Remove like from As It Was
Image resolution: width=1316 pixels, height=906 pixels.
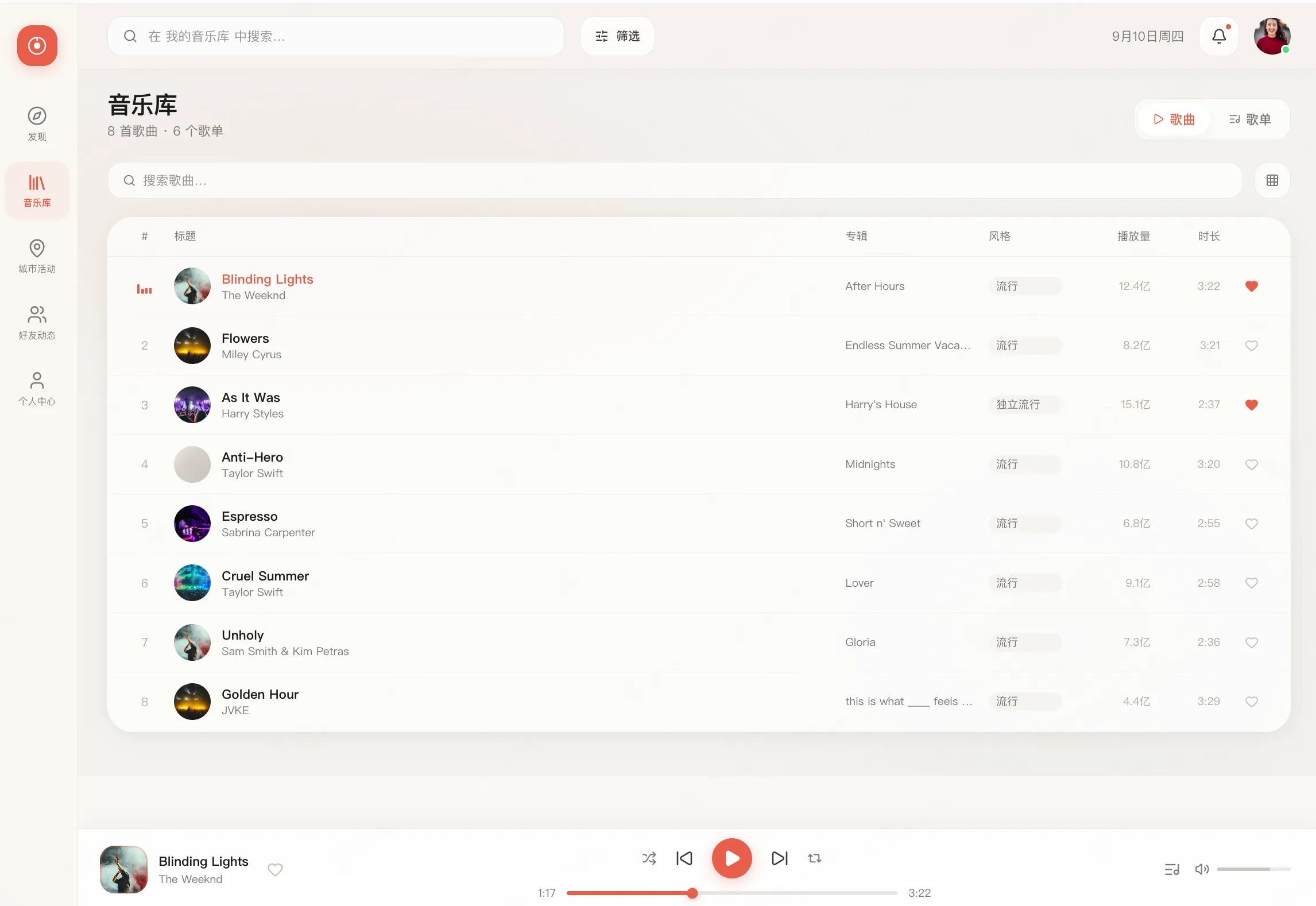1252,405
